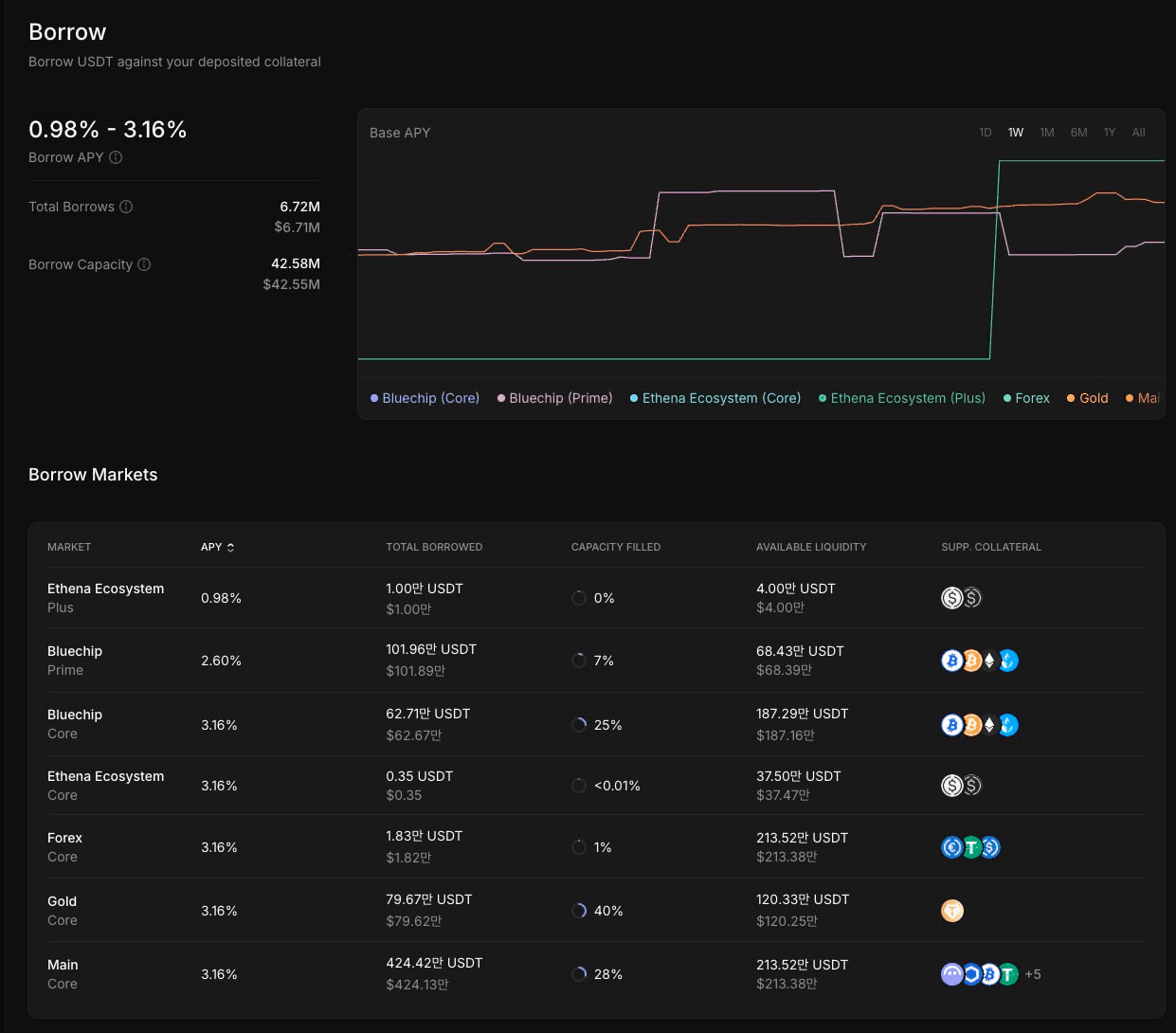Image resolution: width=1176 pixels, height=1033 pixels.
Task: Click the 2.60% APY value cell
Action: tap(221, 661)
